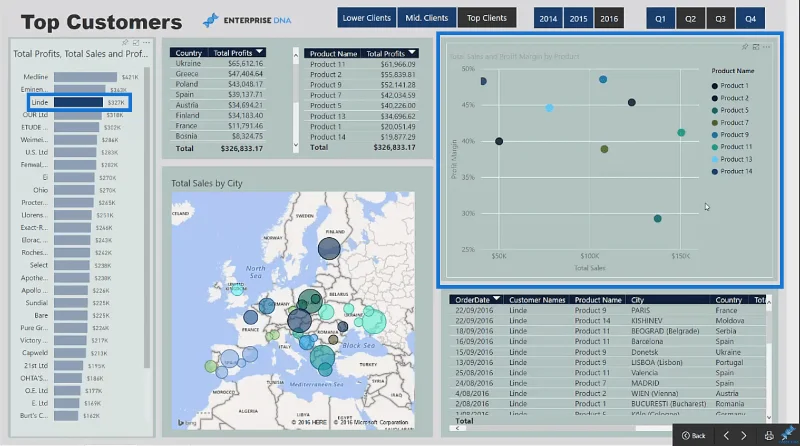800x446 pixels.
Task: Click the Back button in bottom bar
Action: coord(693,435)
